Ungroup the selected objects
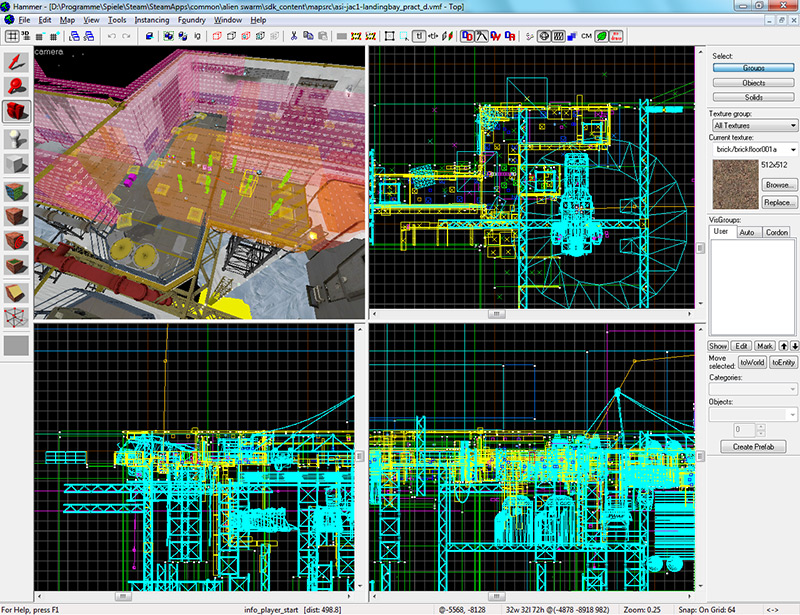800x615 pixels. pos(183,36)
